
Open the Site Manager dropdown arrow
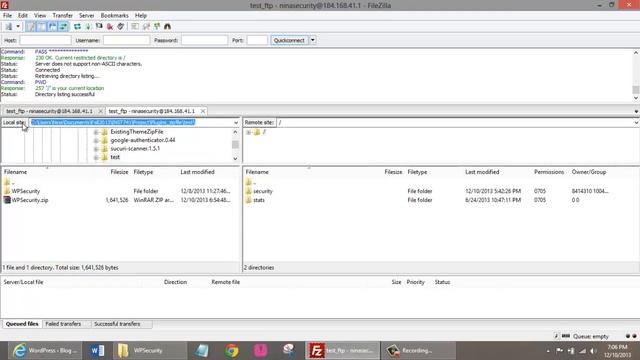click(x=18, y=27)
